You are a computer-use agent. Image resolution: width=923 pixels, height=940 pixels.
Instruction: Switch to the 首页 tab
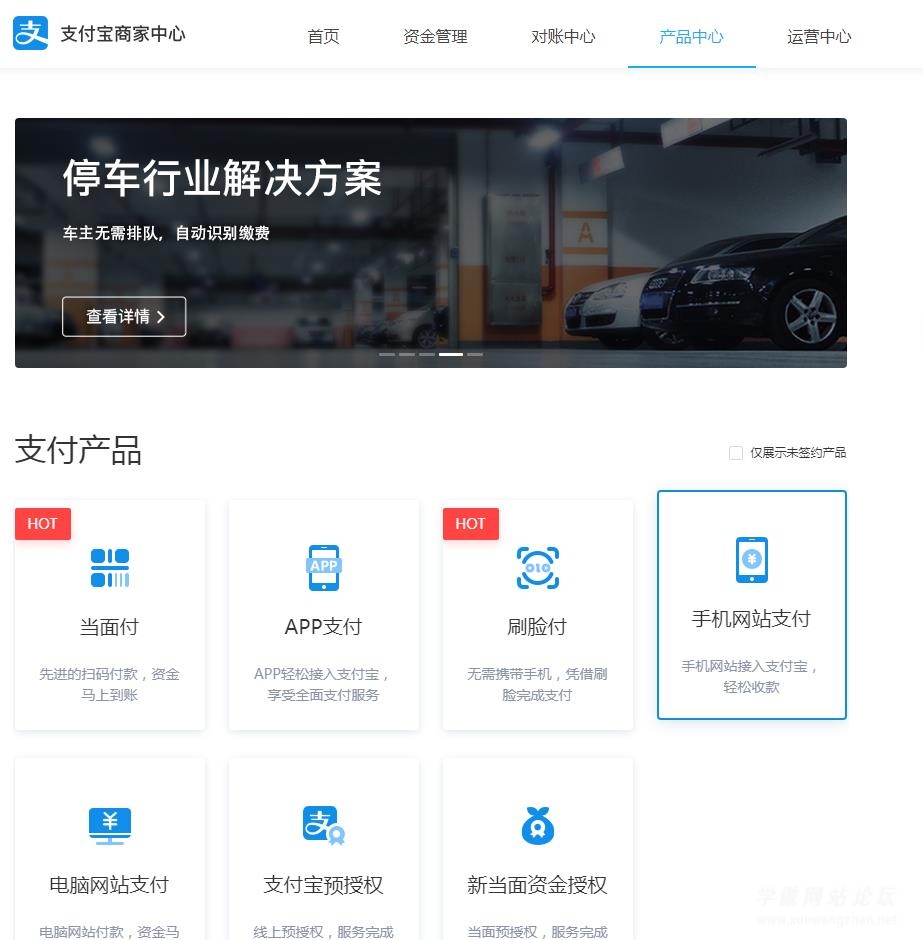tap(323, 36)
